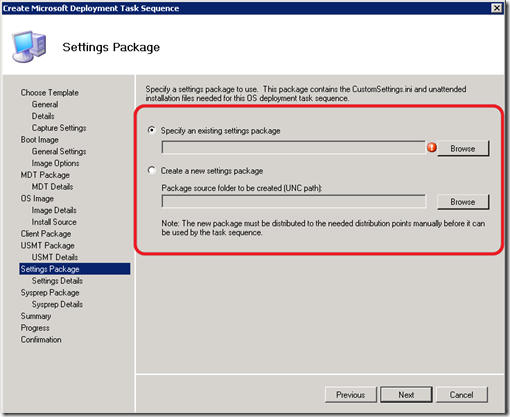Focus the existing settings package field

pyautogui.click(x=293, y=147)
